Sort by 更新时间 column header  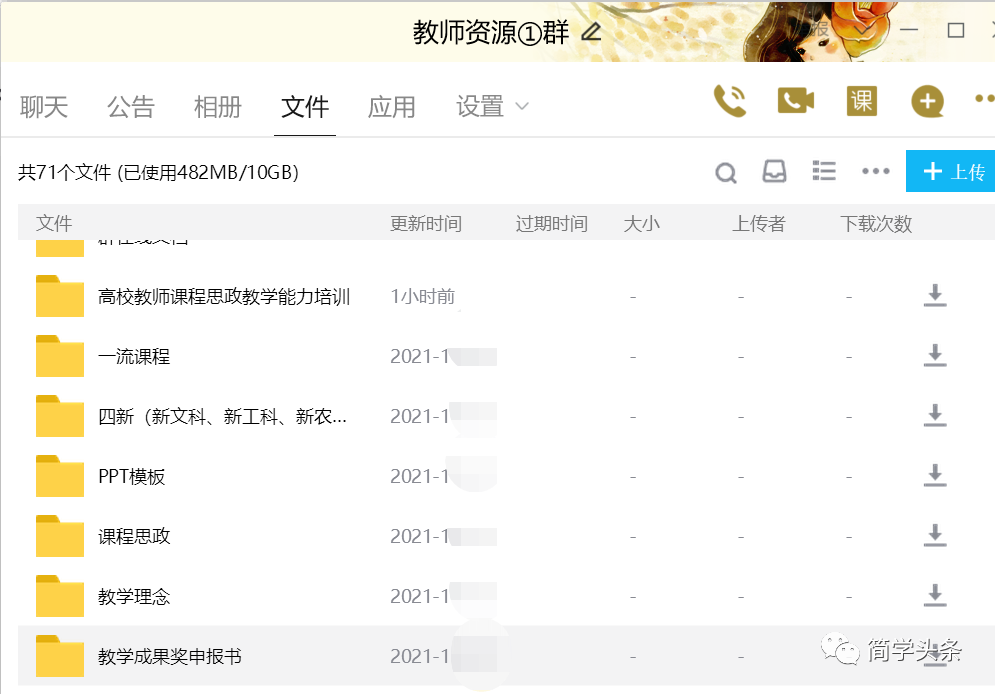tap(426, 223)
